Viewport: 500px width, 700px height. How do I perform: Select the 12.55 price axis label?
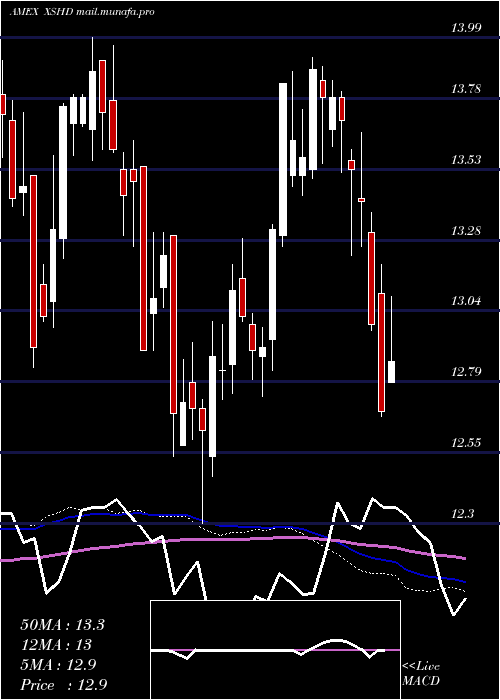click(x=466, y=442)
